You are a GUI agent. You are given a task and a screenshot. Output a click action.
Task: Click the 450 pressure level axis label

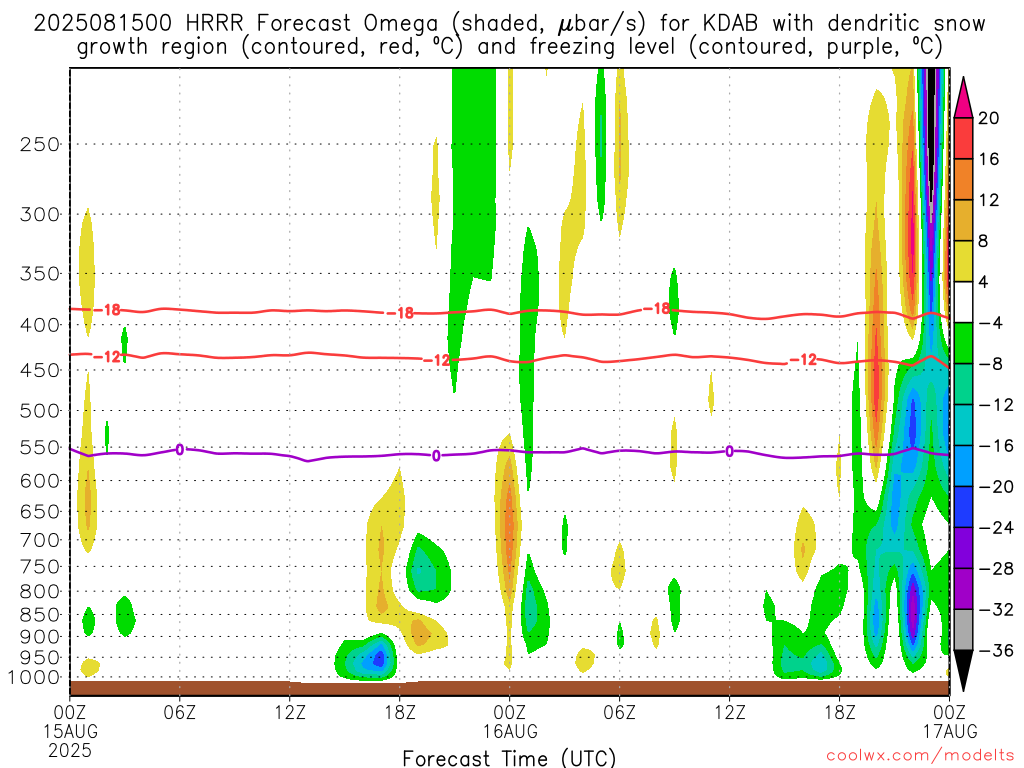(x=40, y=370)
